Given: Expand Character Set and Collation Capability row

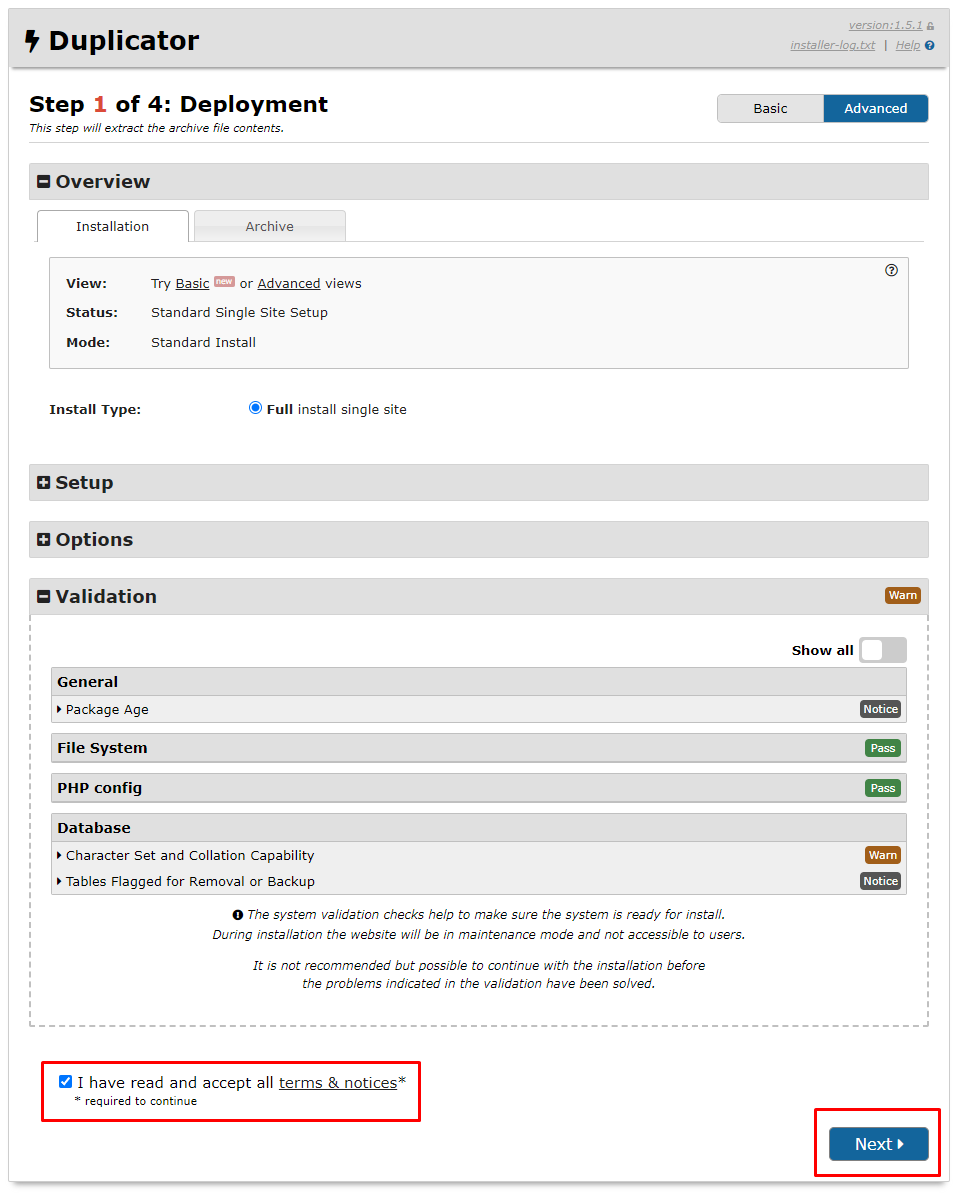Looking at the screenshot, I should 478,855.
